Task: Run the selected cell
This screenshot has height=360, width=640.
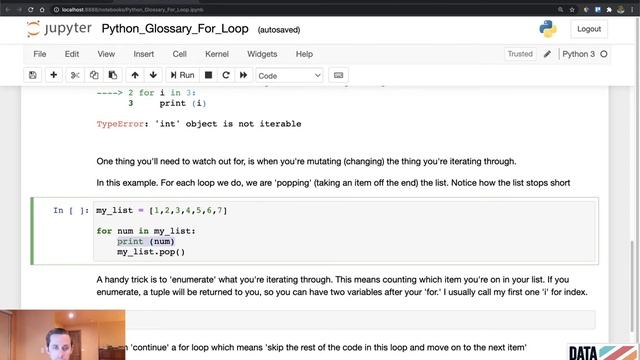Action: click(182, 75)
